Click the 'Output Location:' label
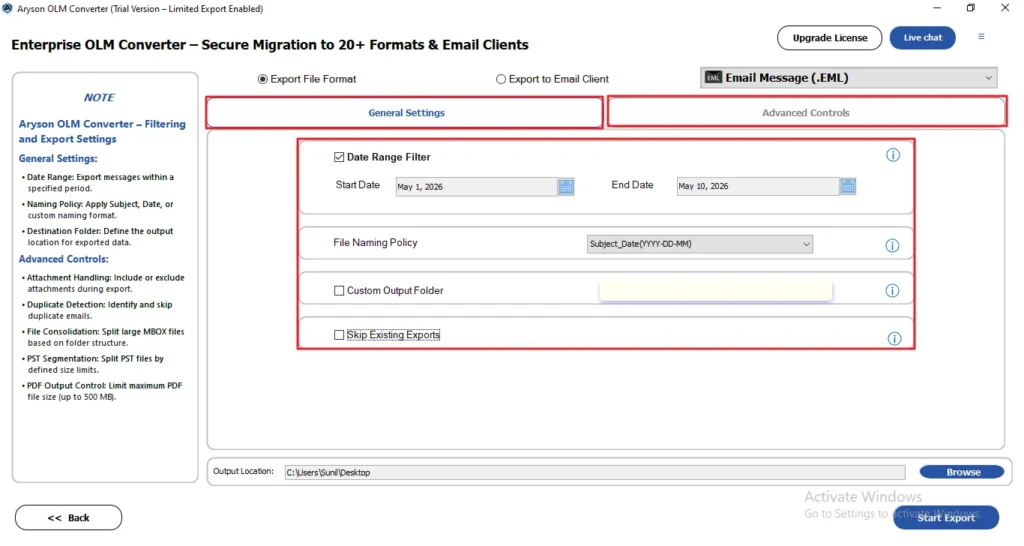Viewport: 1024px width, 546px height. pos(243,471)
